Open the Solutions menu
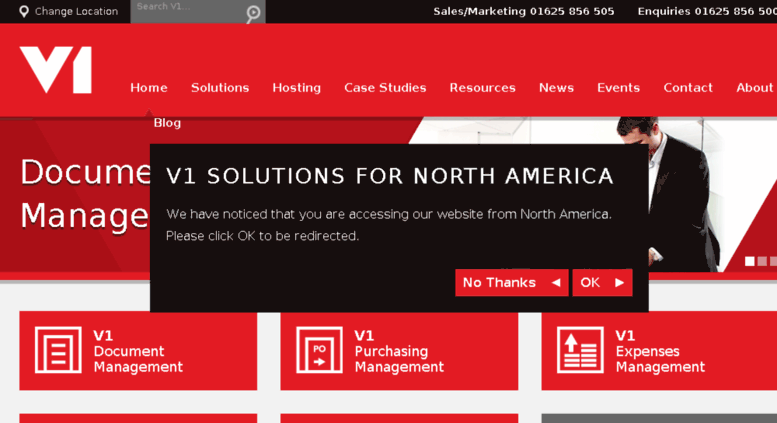The width and height of the screenshot is (777, 423). [220, 88]
